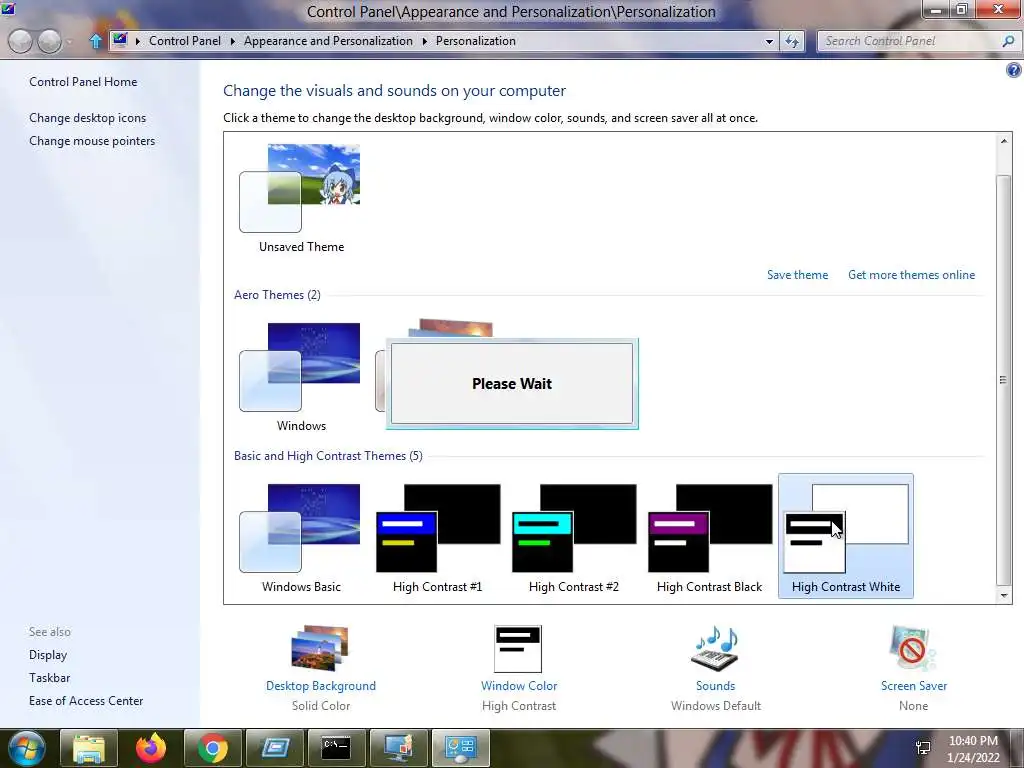The height and width of the screenshot is (768, 1024).
Task: Expand breadcrumb arrow after Appearance and Personalization
Action: tap(424, 41)
